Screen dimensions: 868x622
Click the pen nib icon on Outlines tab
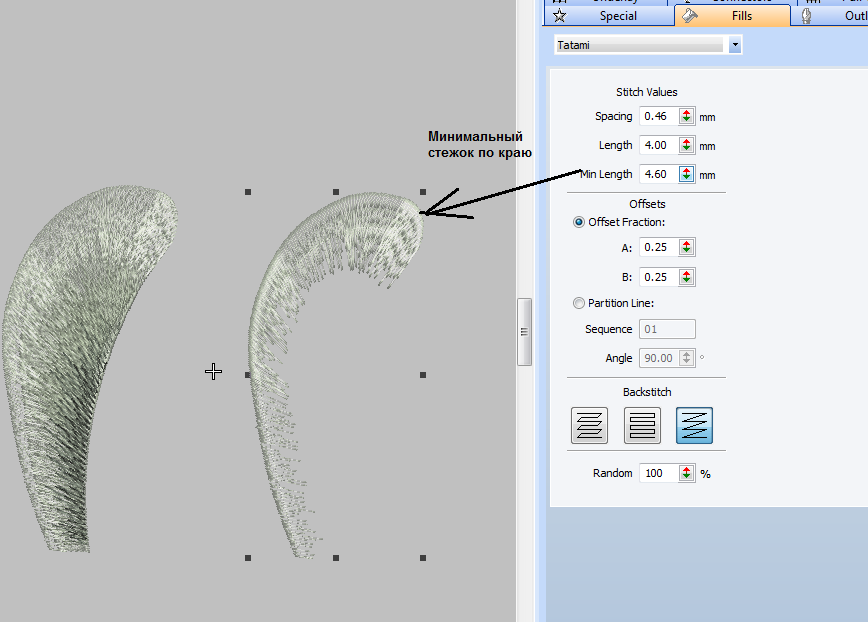(806, 16)
